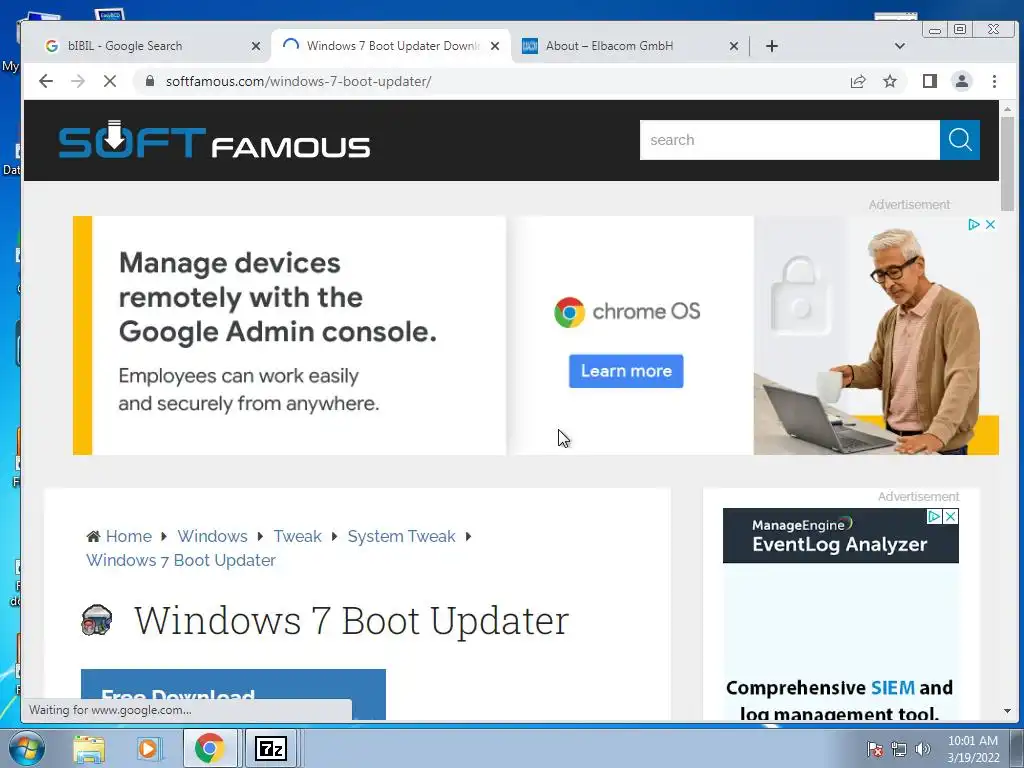Screen dimensions: 1024x768
Task: Click the scrollbar down arrow
Action: [1007, 711]
